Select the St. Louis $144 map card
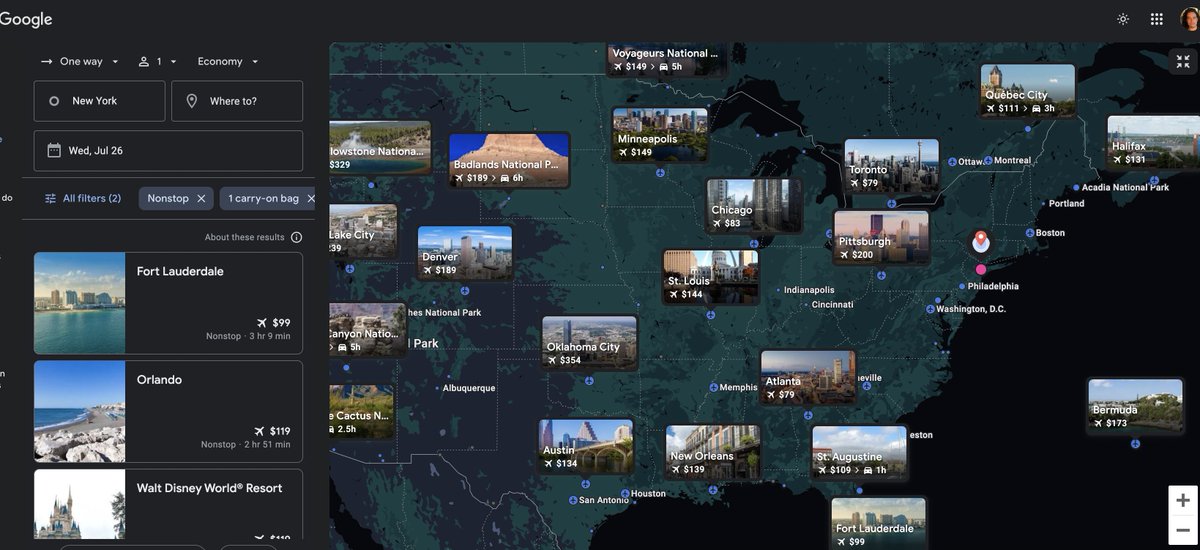Screen dimensions: 1200x550 click(711, 277)
